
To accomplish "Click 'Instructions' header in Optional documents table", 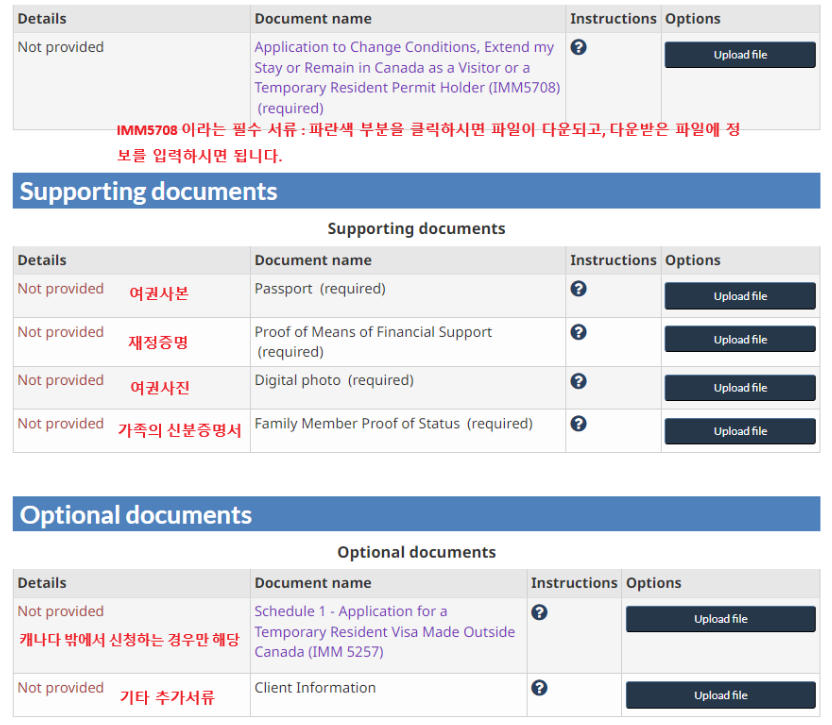I will click(x=574, y=583).
